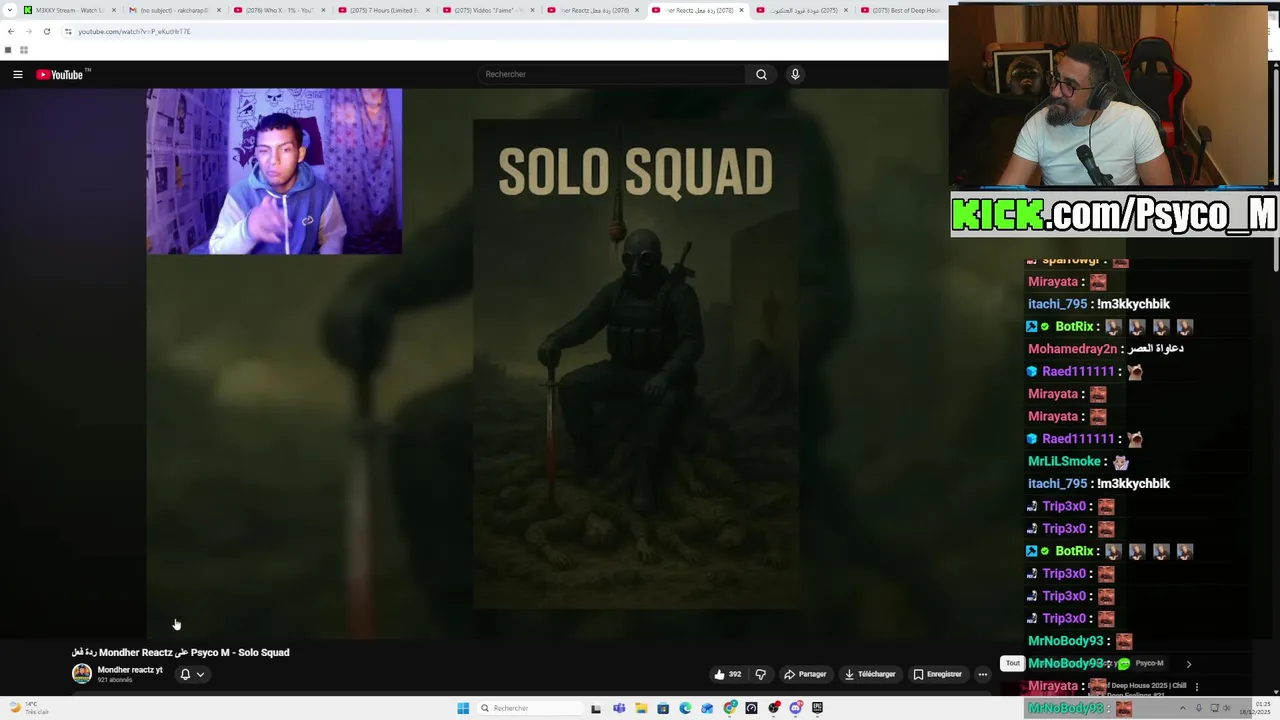This screenshot has height=720, width=1280.
Task: Open the notification bell subscription dropdown
Action: pyautogui.click(x=192, y=674)
